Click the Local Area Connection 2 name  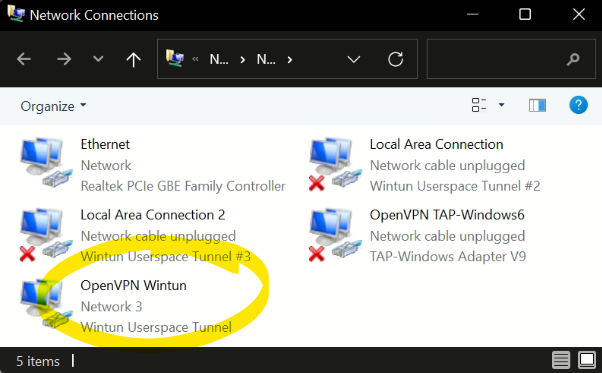point(153,215)
